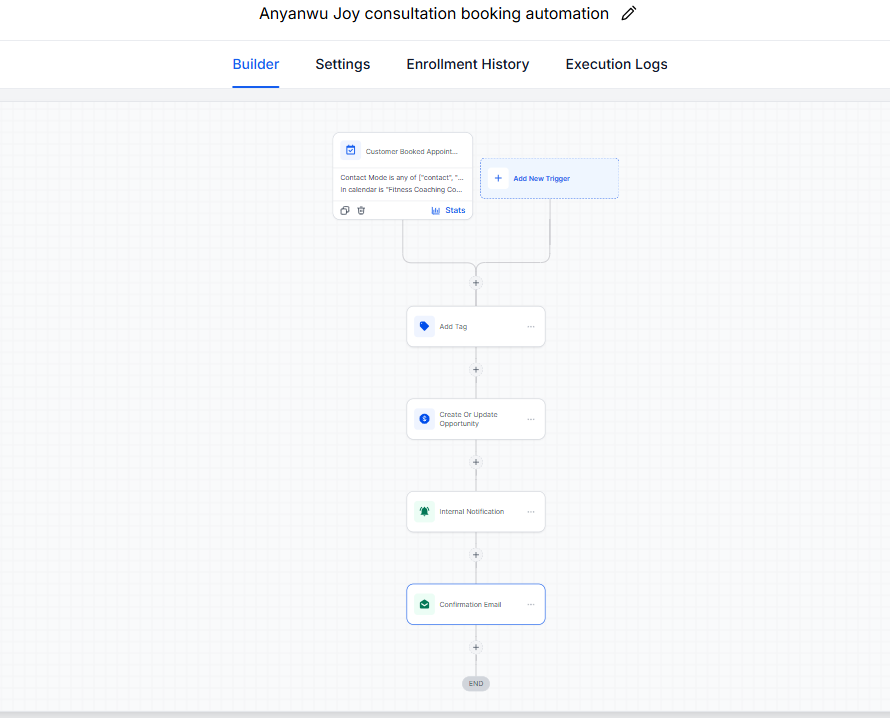
Task: Click Add New Trigger
Action: [549, 178]
